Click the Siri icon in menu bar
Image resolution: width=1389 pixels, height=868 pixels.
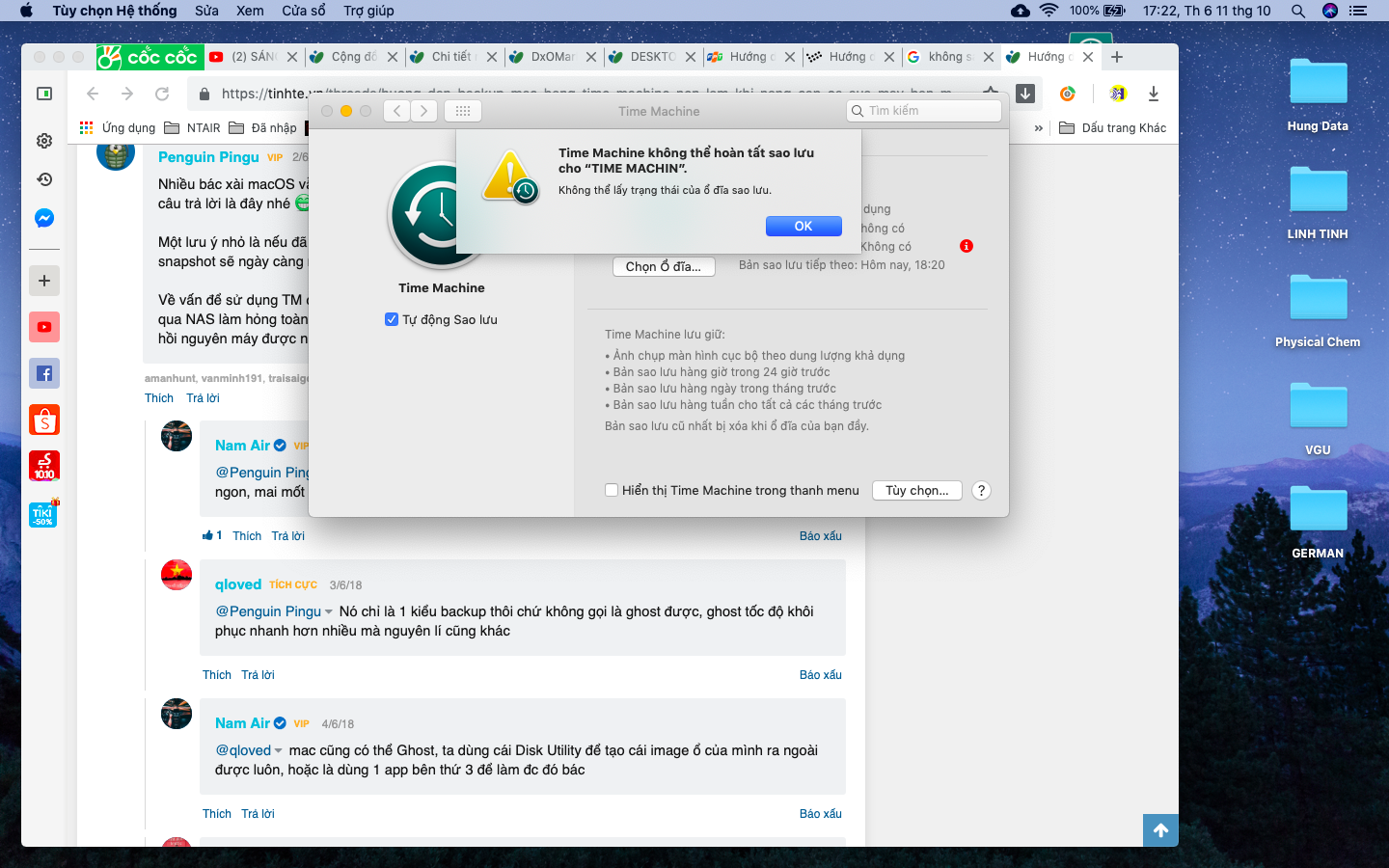click(x=1330, y=11)
